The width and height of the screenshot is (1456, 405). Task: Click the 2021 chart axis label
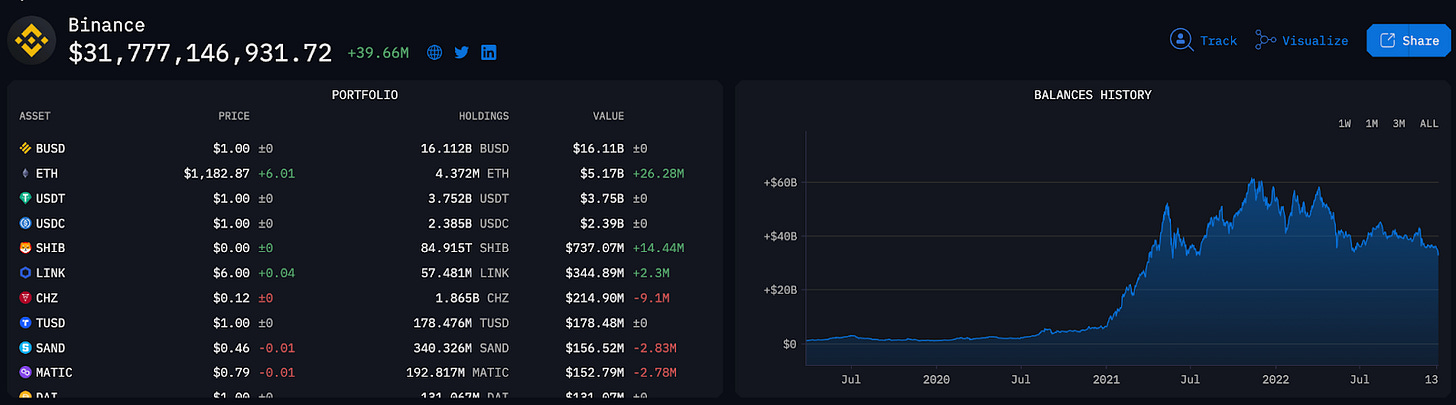[1106, 381]
